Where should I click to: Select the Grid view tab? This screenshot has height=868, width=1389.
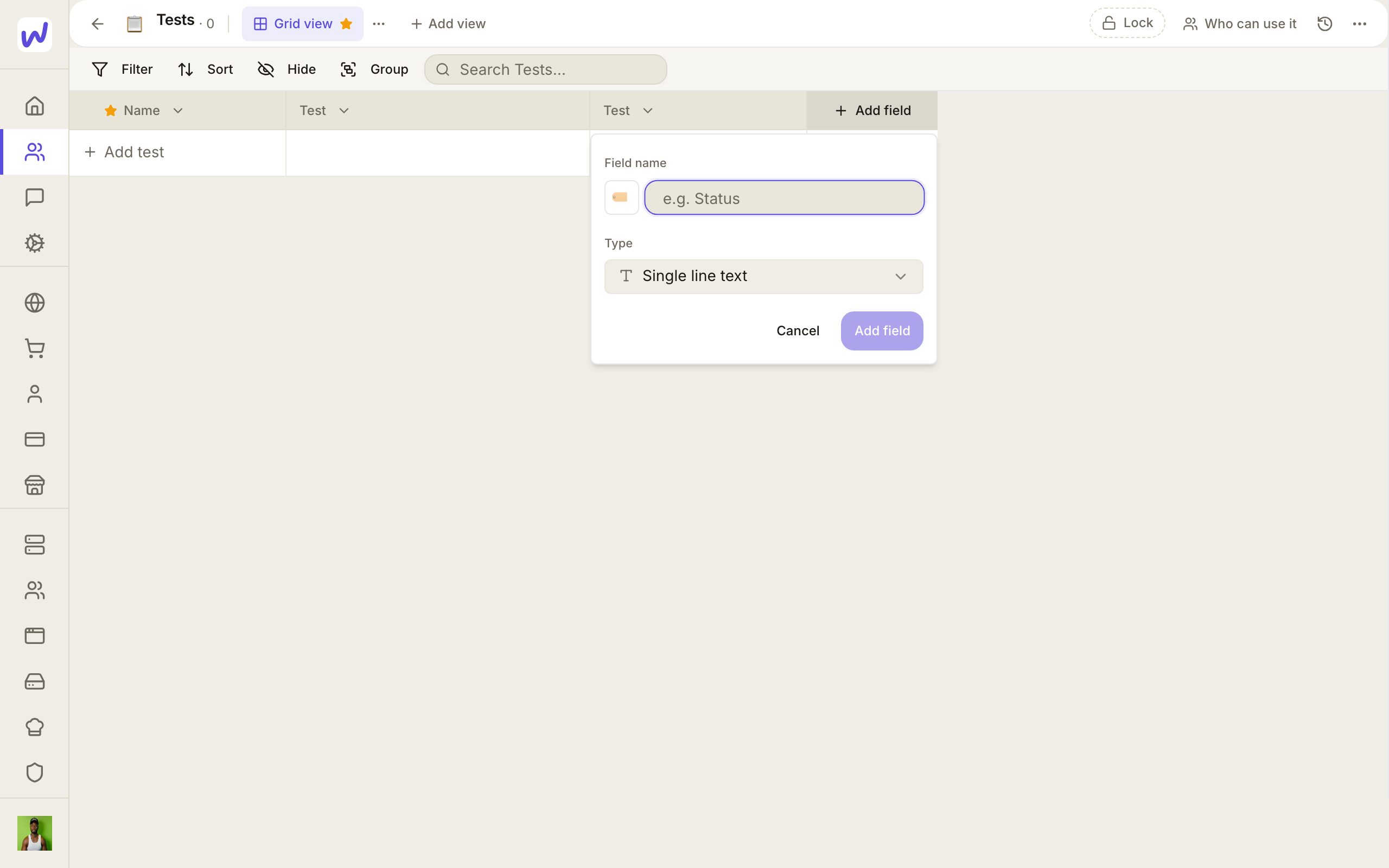coord(302,23)
